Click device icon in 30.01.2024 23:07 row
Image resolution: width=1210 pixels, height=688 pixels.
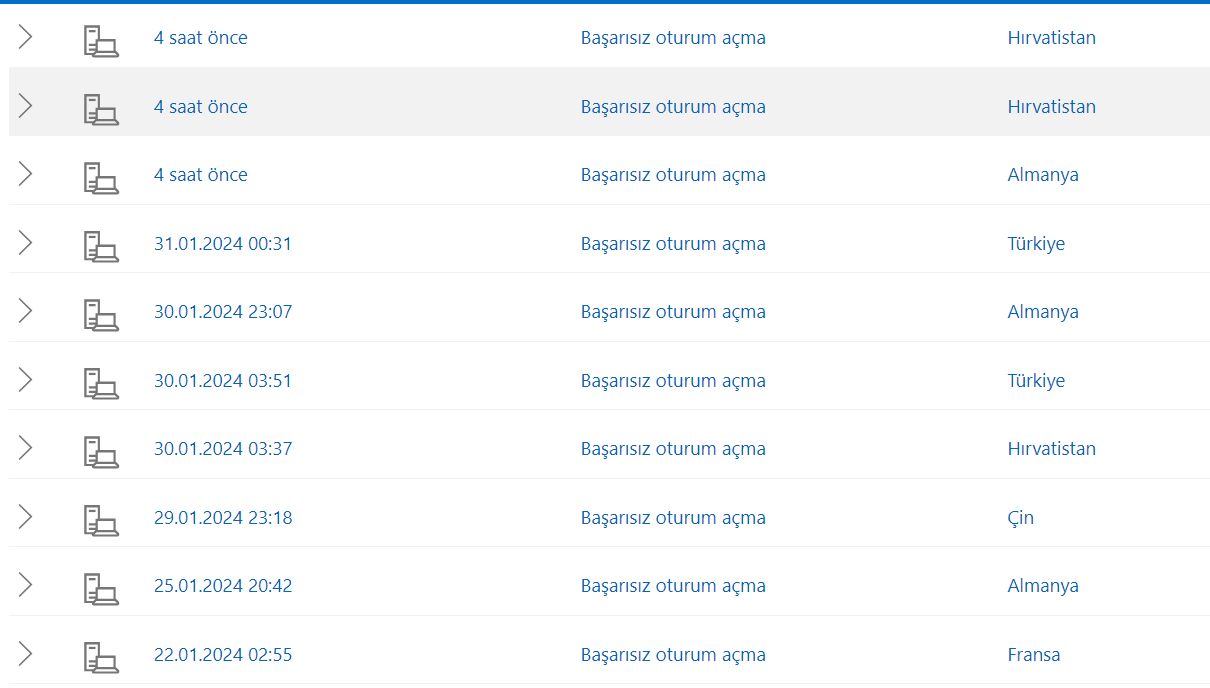tap(100, 313)
